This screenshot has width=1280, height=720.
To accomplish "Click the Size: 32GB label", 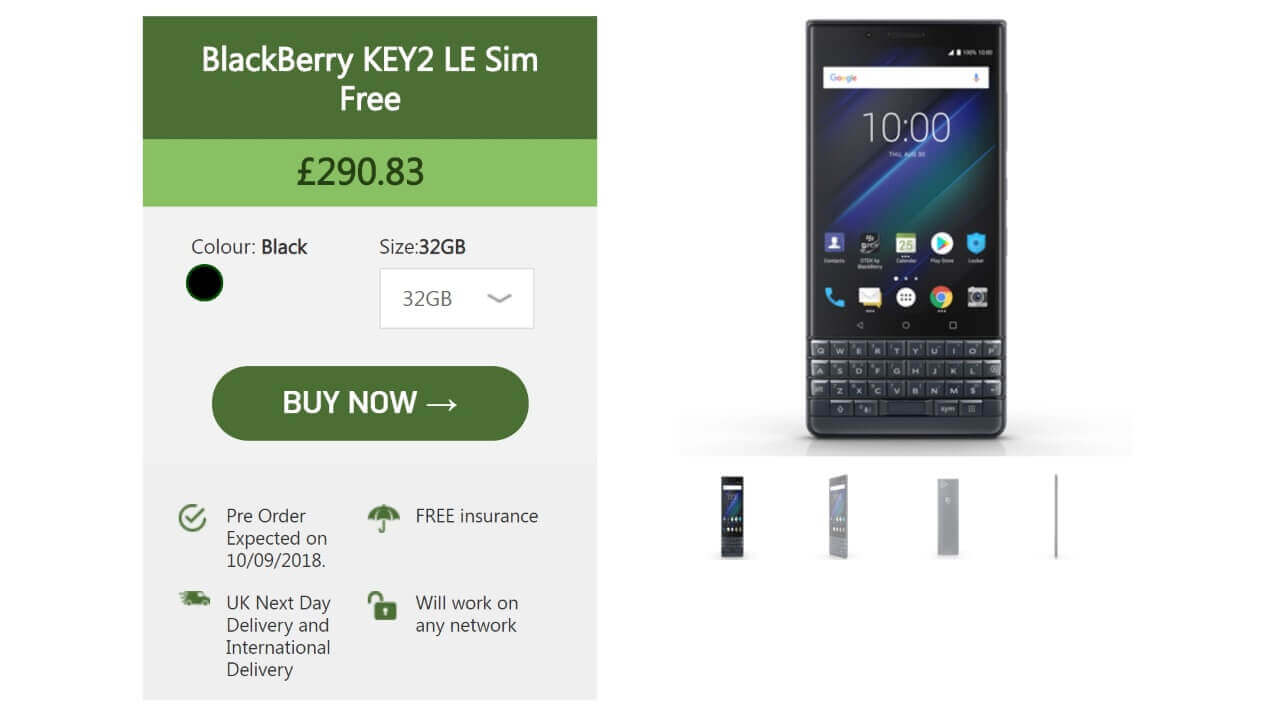I will pyautogui.click(x=422, y=247).
